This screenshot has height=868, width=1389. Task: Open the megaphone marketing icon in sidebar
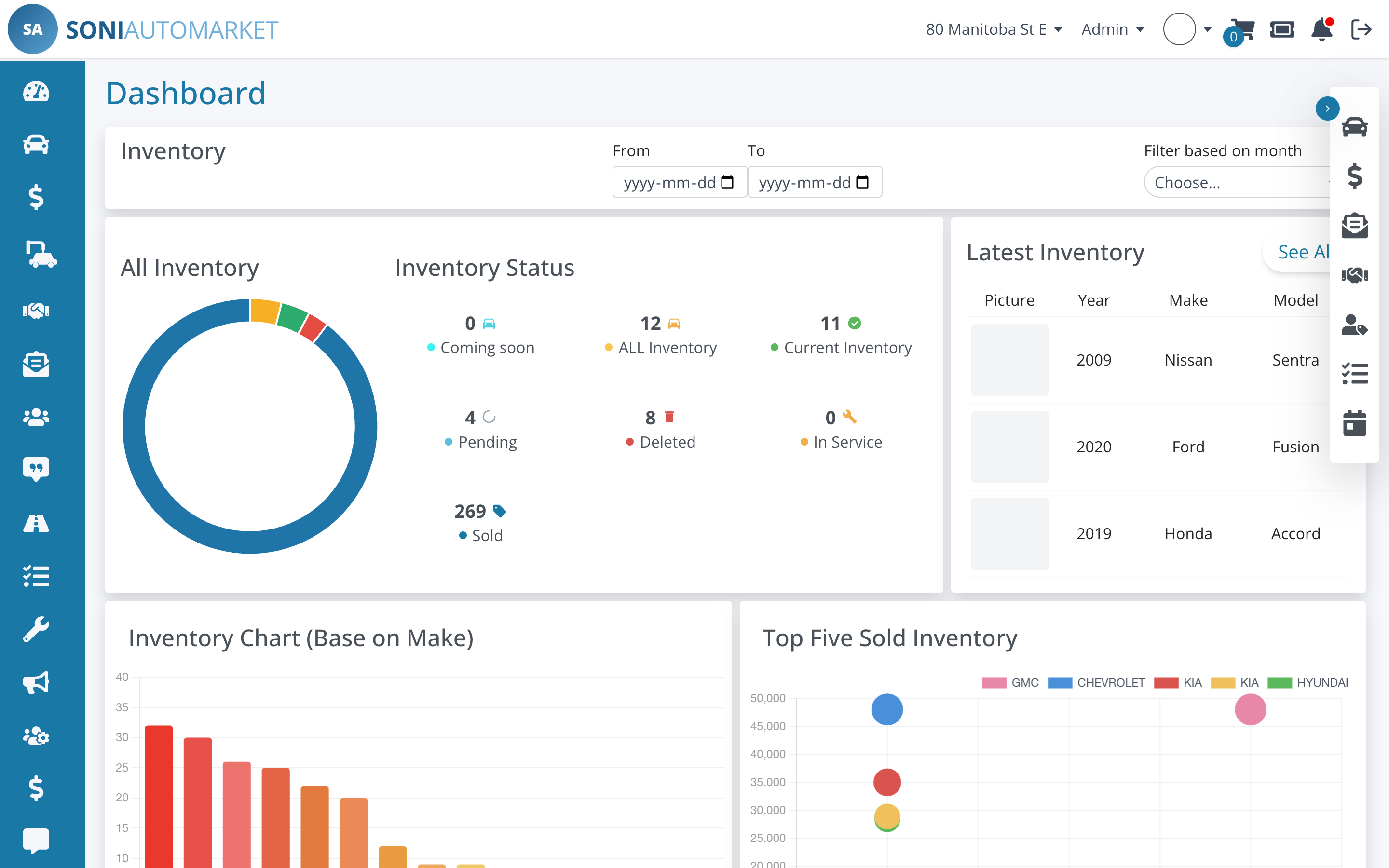[36, 682]
